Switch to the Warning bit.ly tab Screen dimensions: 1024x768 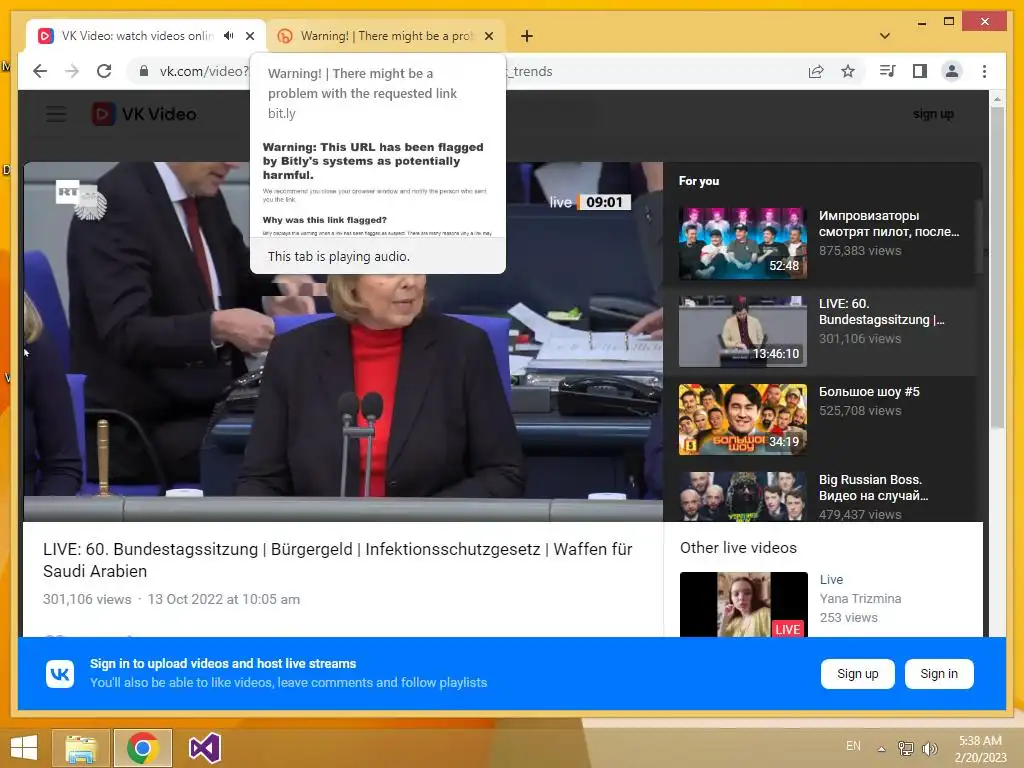click(385, 36)
